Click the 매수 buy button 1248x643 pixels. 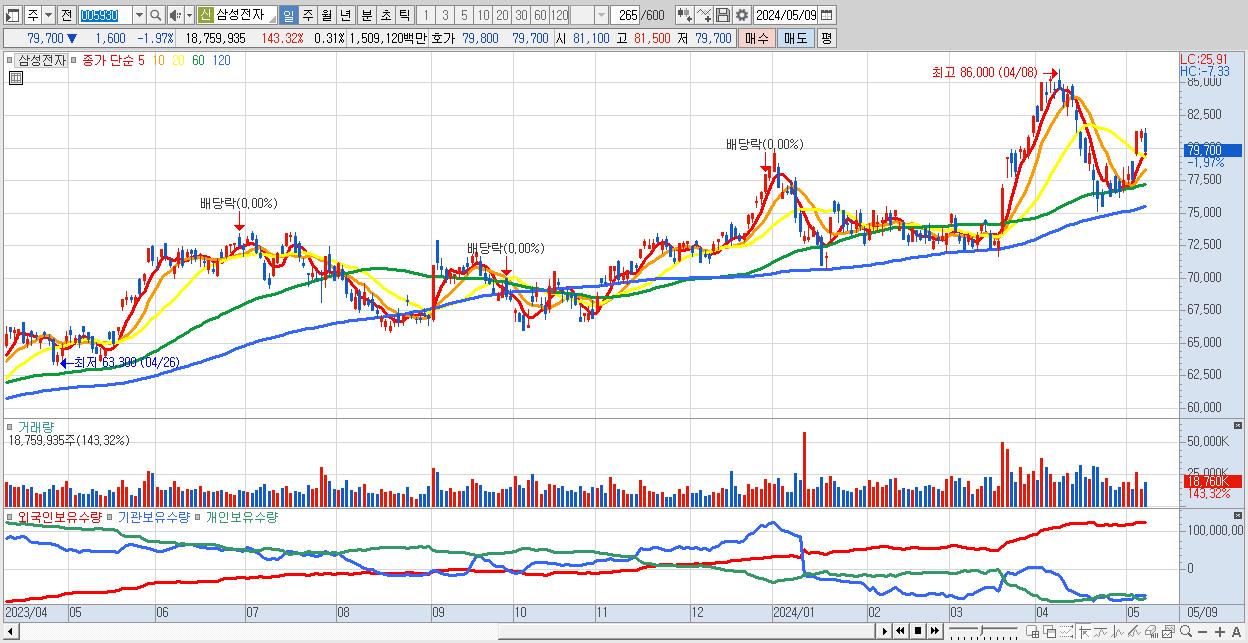[758, 38]
